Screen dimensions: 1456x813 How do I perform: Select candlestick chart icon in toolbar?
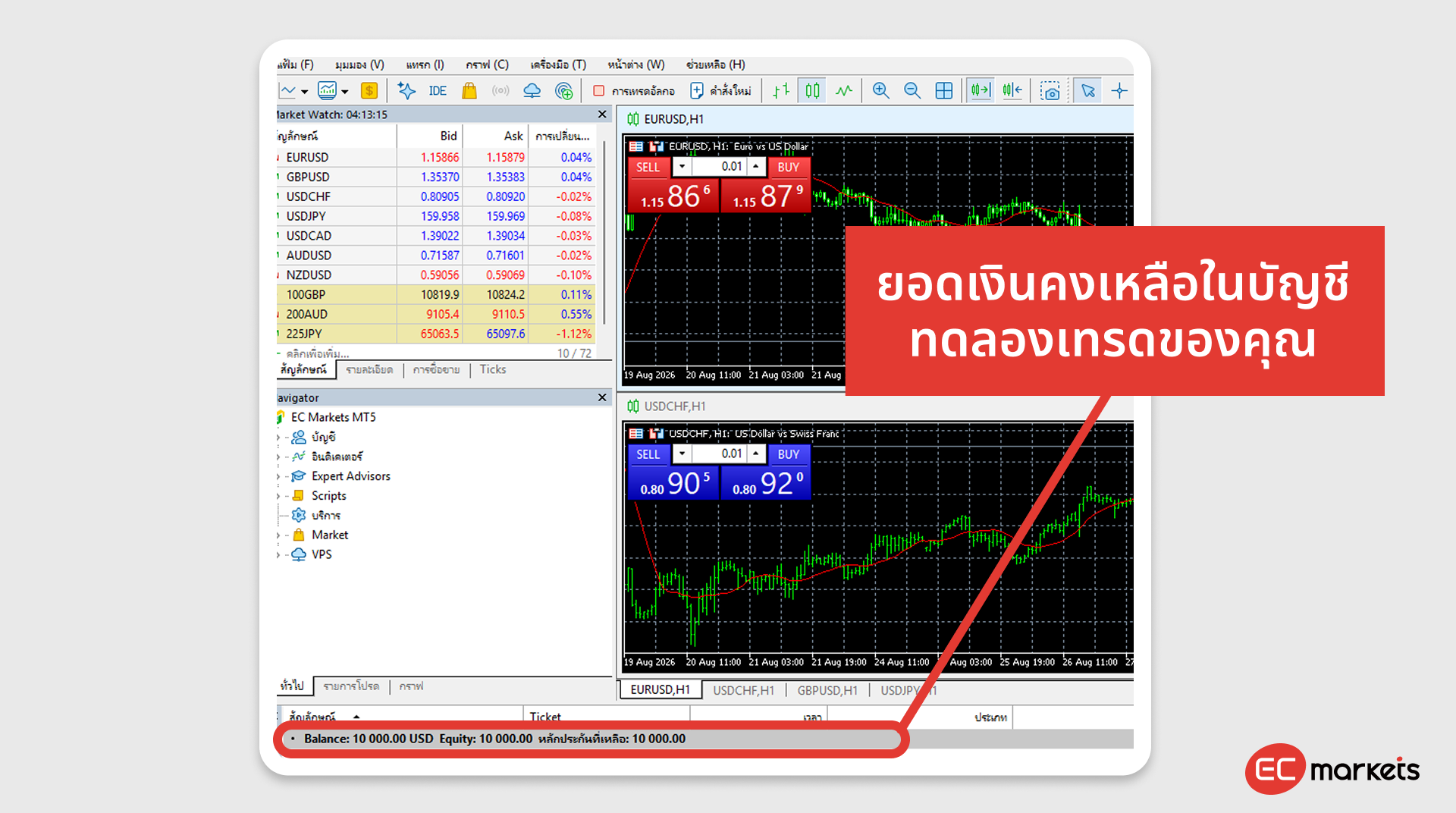(x=813, y=91)
